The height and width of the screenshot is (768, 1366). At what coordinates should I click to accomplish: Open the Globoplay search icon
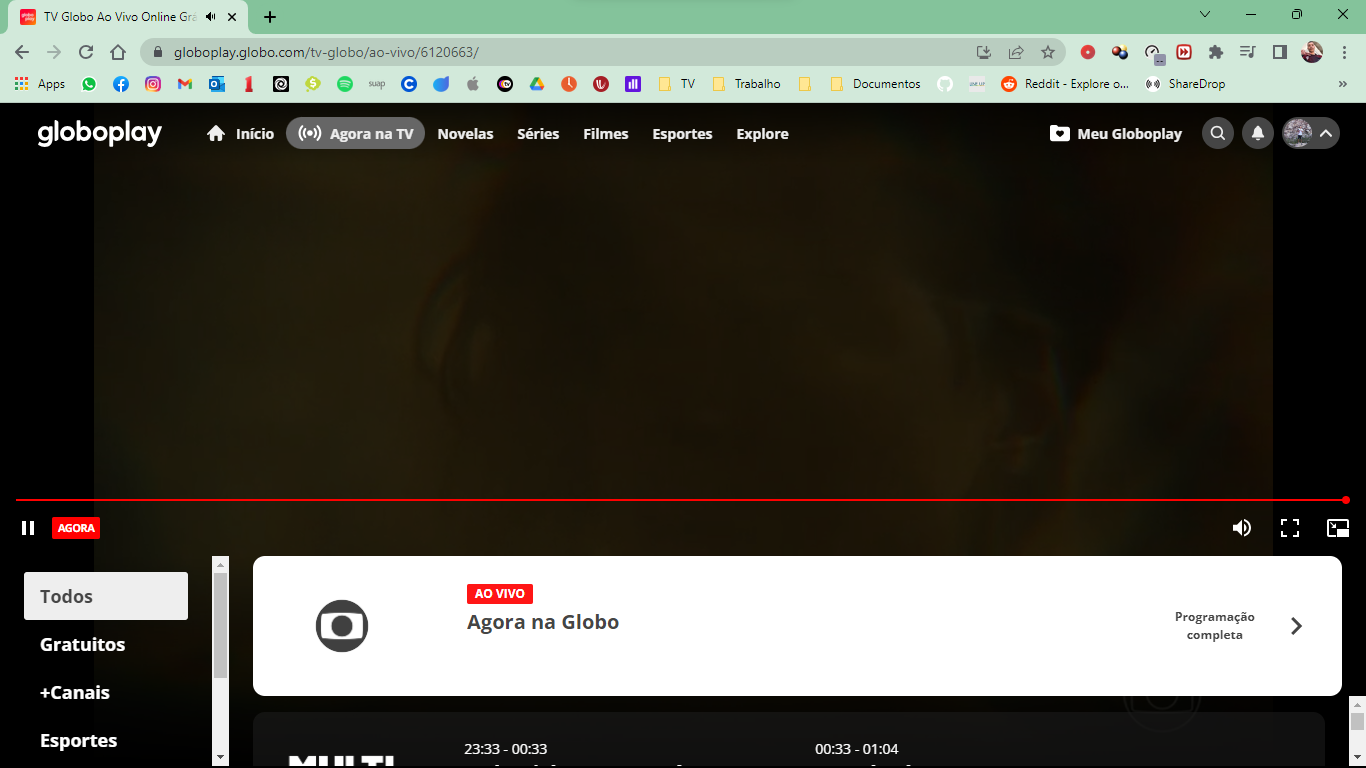pyautogui.click(x=1217, y=133)
